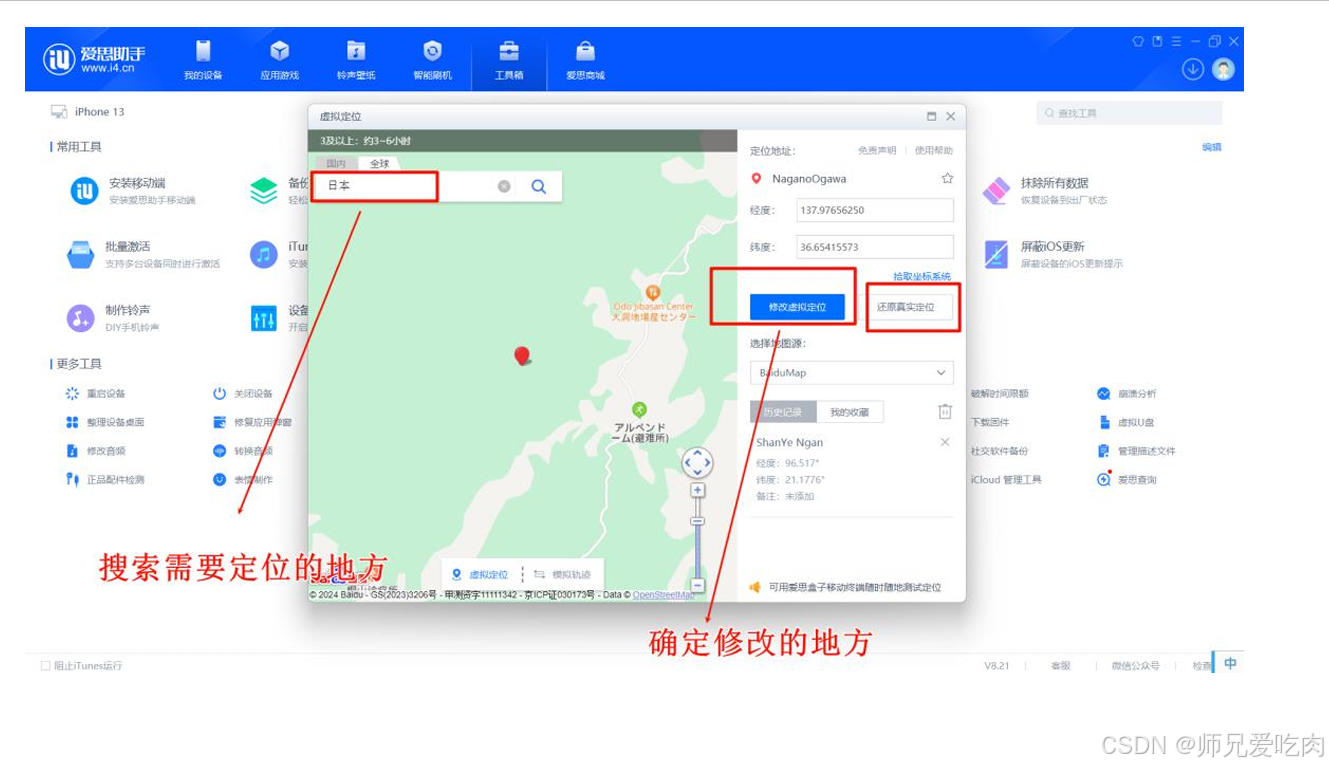Click the 虚拟U盘 tool
Image resolution: width=1329 pixels, height=767 pixels.
[1125, 422]
